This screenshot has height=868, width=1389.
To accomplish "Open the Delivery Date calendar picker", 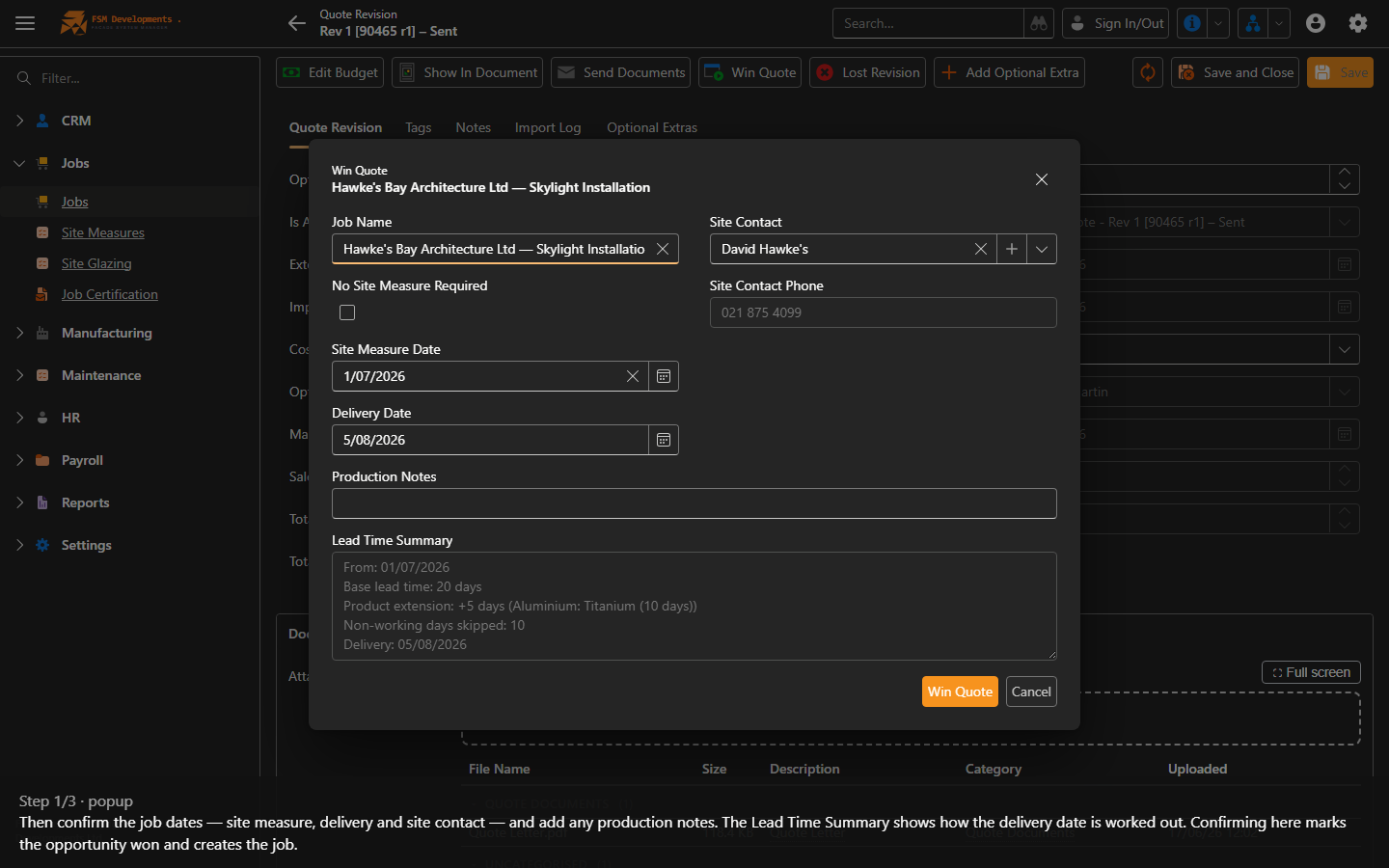I will [664, 440].
